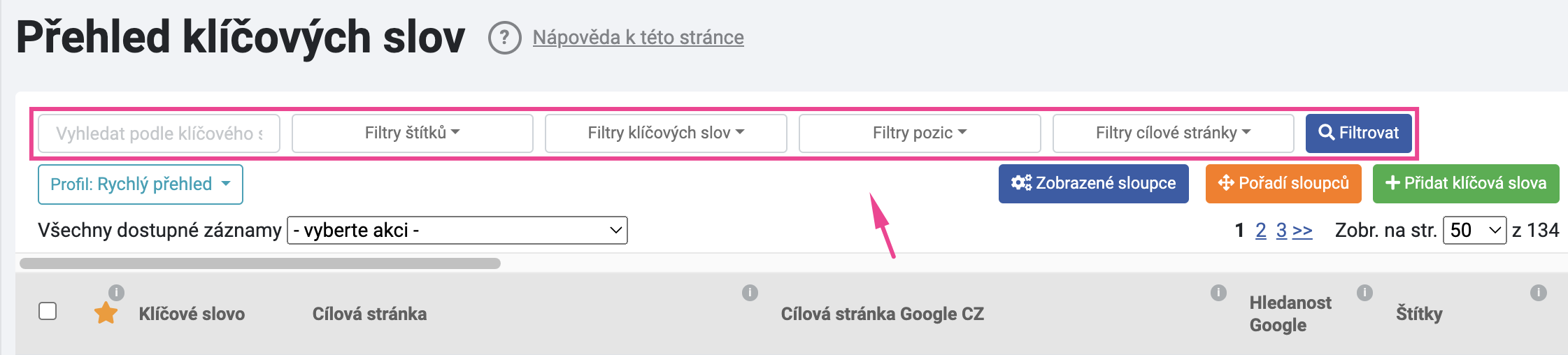Change records per page select showing 50

[x=1475, y=230]
